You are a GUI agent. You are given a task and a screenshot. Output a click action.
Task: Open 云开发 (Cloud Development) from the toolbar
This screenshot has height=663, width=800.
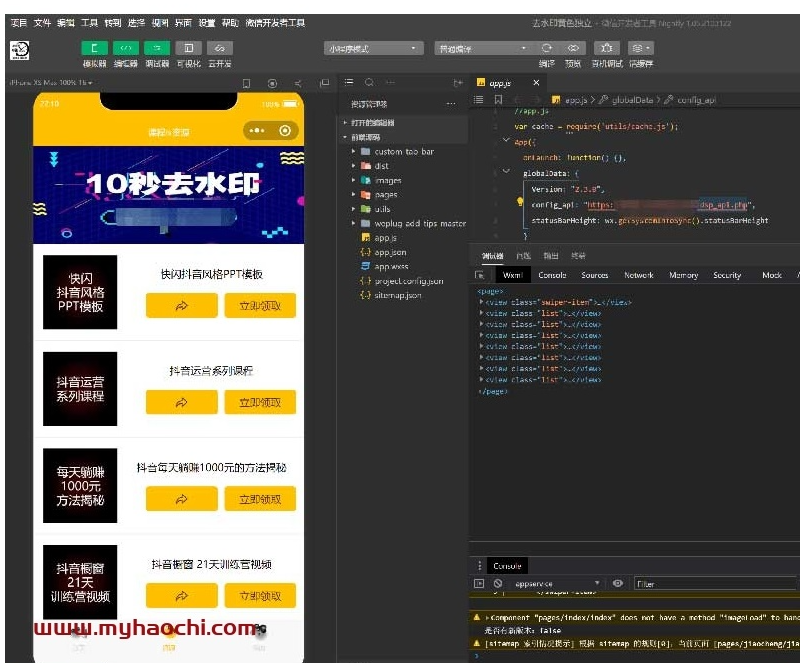[x=219, y=47]
